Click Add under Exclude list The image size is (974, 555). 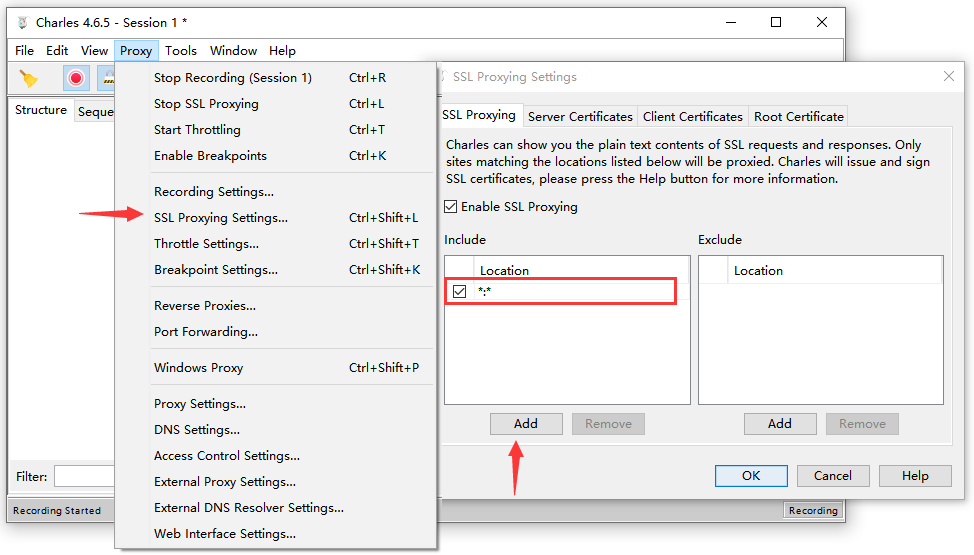(x=780, y=424)
